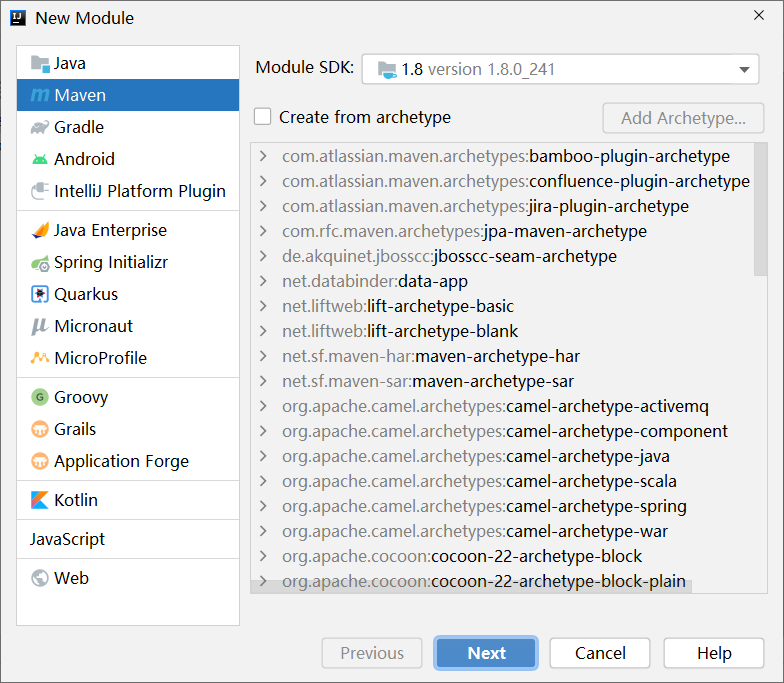
Task: Click the Cancel button
Action: click(600, 653)
